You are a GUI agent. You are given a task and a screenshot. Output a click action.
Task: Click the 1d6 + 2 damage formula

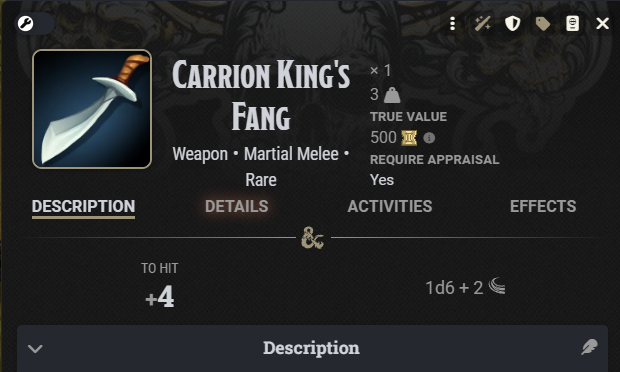[x=454, y=288]
